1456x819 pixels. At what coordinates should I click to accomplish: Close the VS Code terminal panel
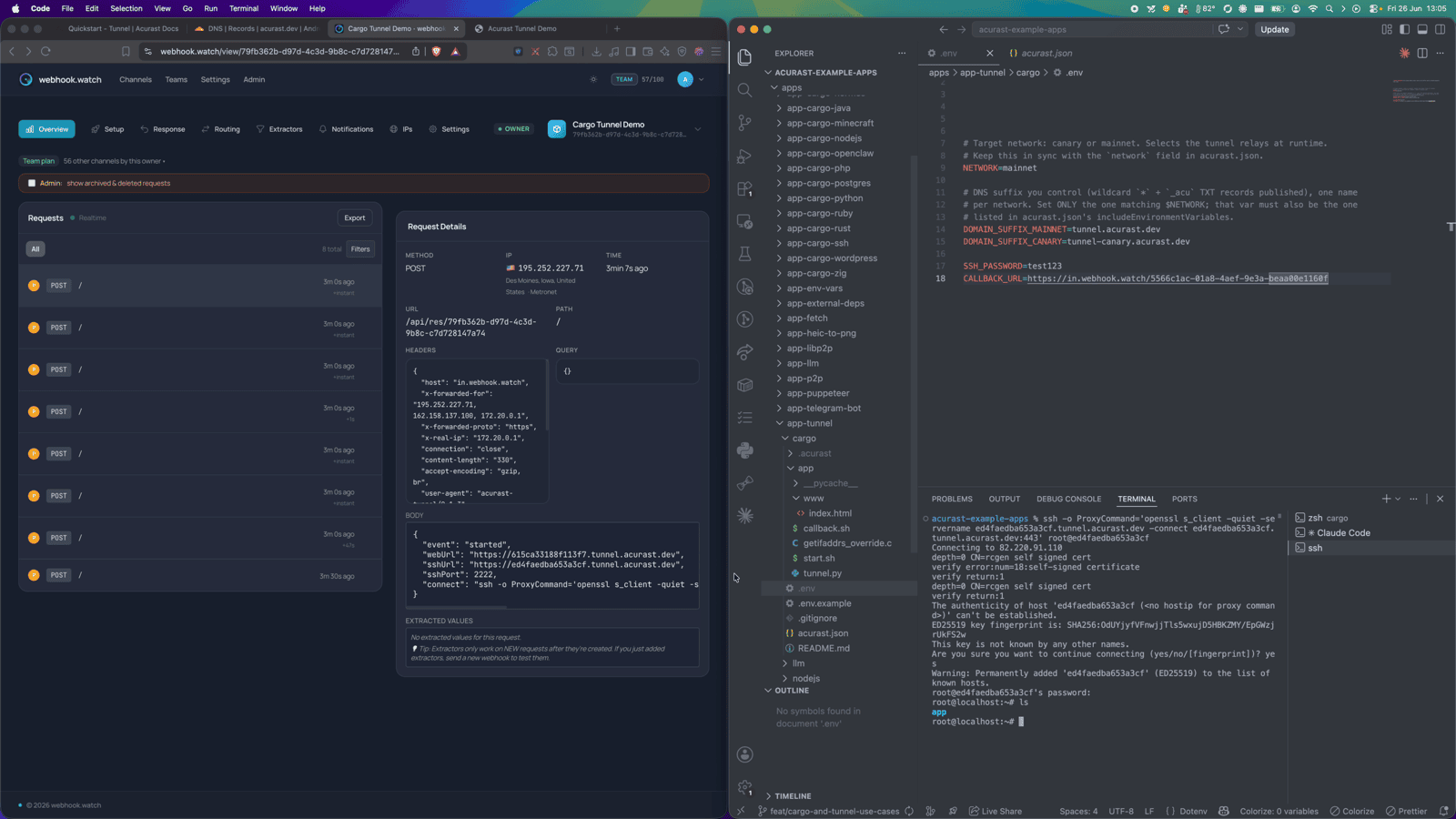coord(1440,499)
